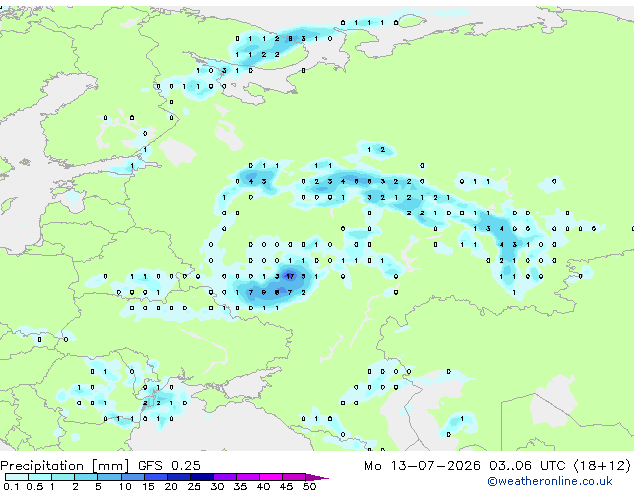Click the 5–10 mm legend color box
Image resolution: width=634 pixels, height=490 pixels.
[109, 477]
